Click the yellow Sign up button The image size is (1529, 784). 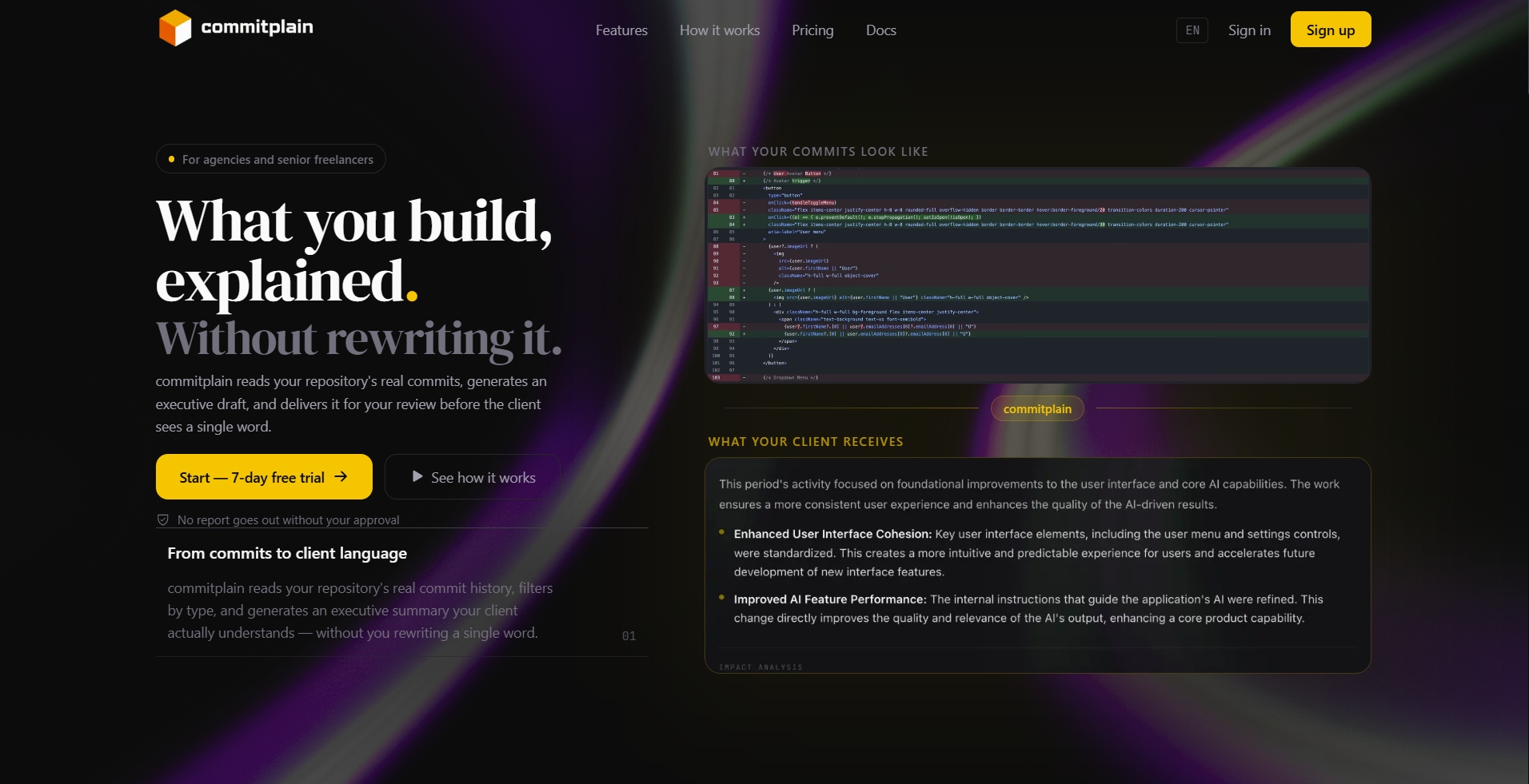pos(1331,30)
